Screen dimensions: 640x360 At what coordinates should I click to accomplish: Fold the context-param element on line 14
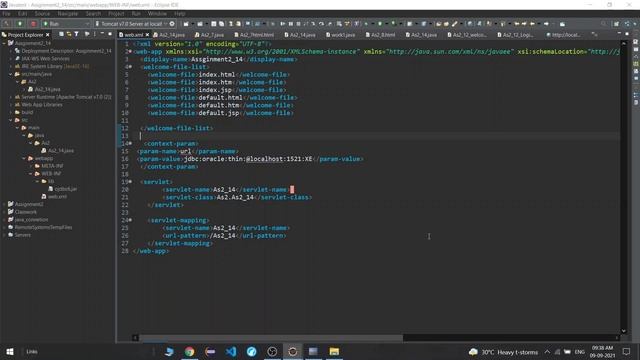coord(130,144)
